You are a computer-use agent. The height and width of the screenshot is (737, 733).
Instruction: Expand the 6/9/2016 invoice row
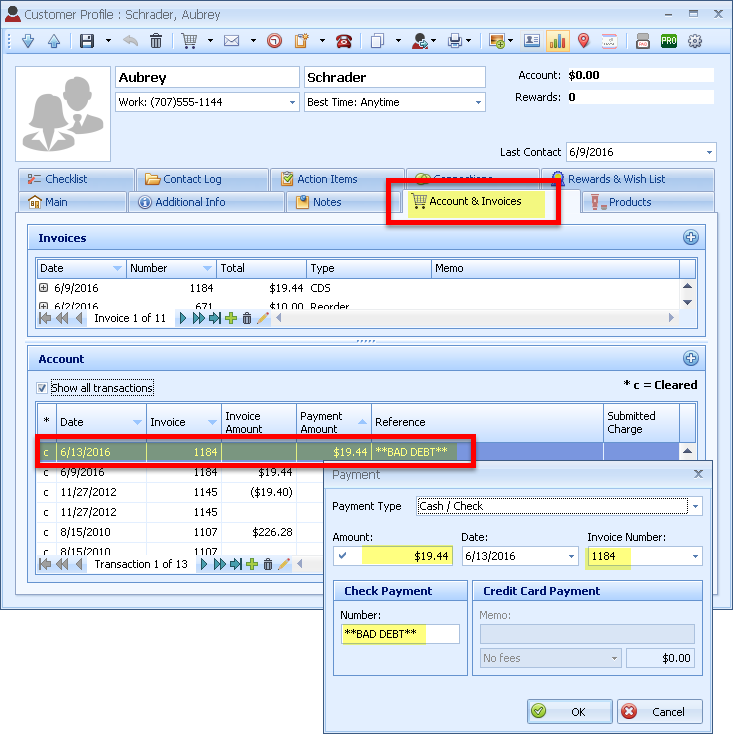[x=44, y=288]
